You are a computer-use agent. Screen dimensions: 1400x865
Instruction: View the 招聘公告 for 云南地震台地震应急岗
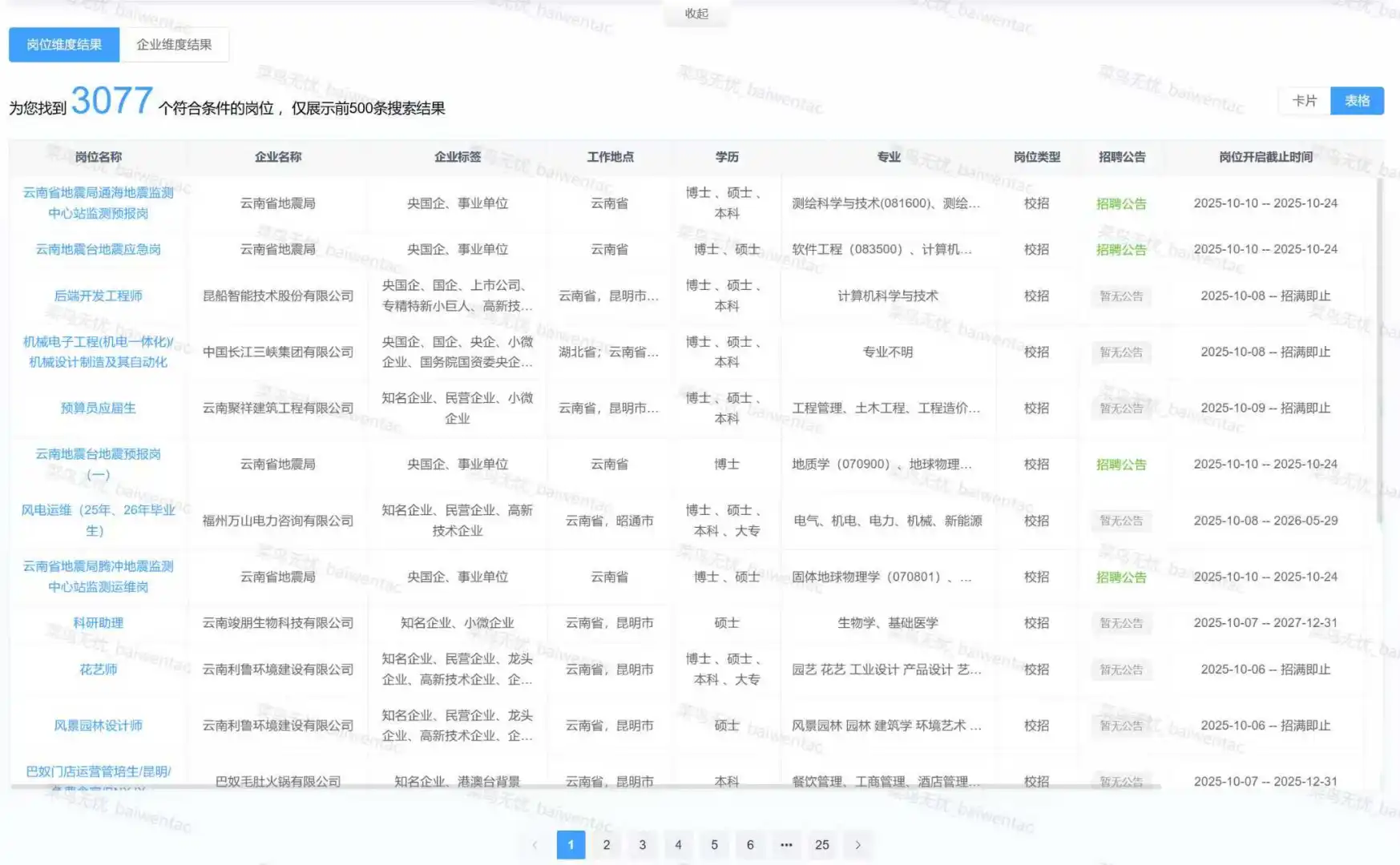[1121, 249]
